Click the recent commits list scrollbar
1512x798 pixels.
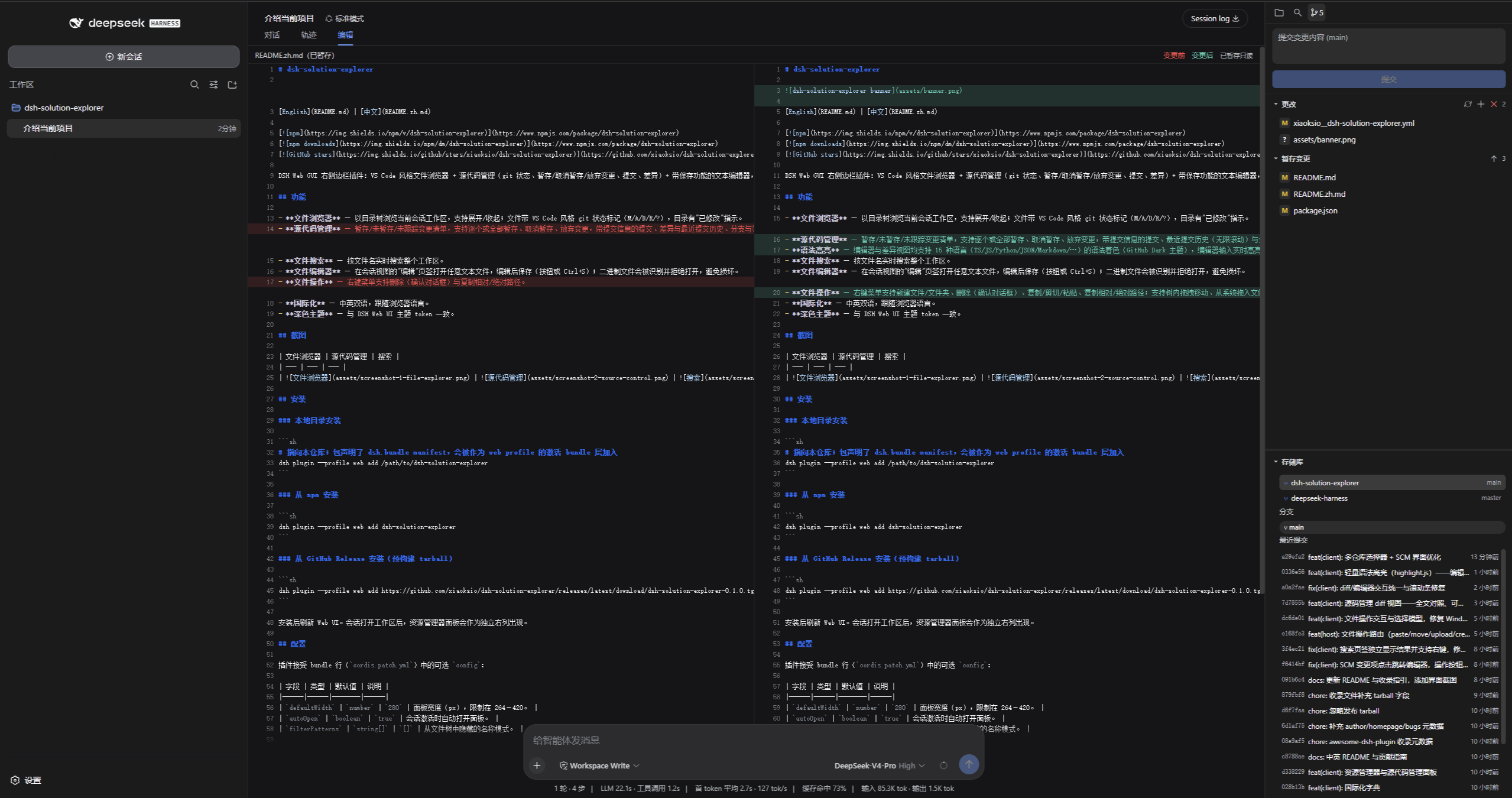(x=1504, y=647)
